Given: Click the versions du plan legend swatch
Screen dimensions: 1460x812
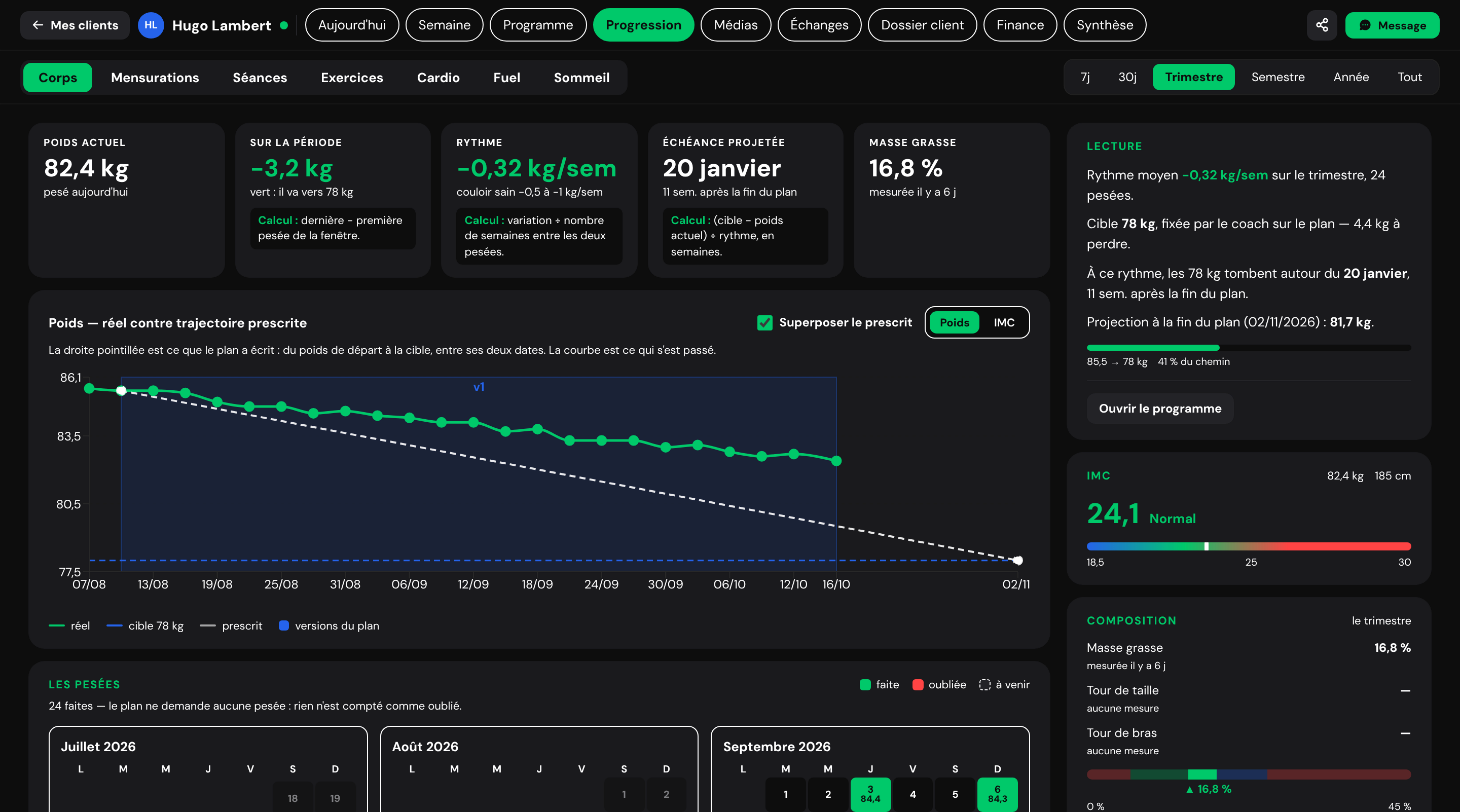Looking at the screenshot, I should [x=284, y=625].
